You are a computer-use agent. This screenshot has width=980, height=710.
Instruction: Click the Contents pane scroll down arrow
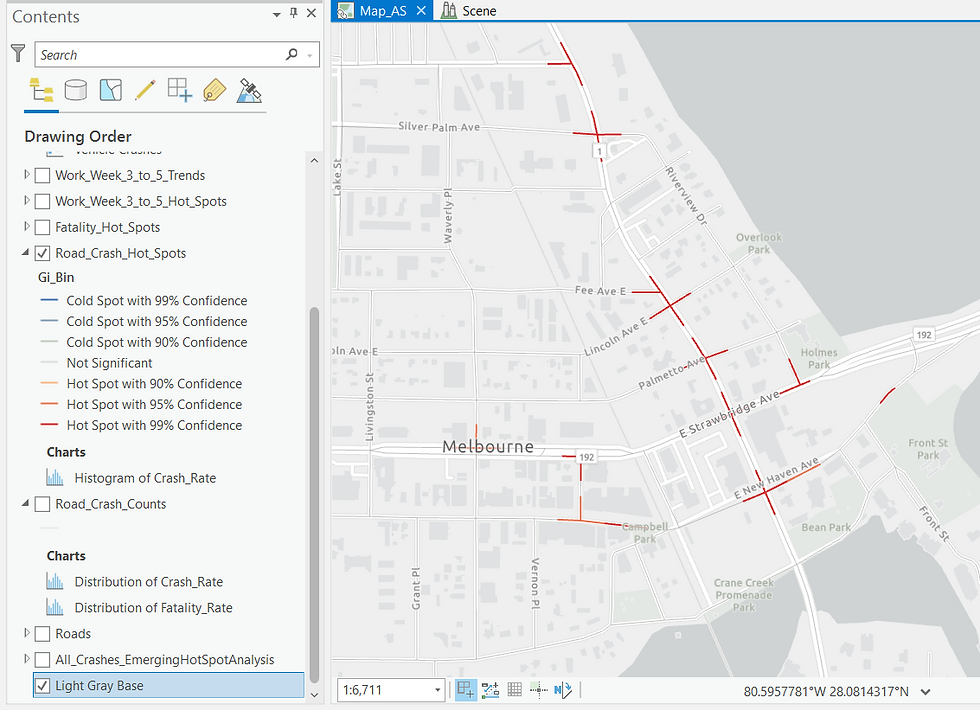pos(314,694)
